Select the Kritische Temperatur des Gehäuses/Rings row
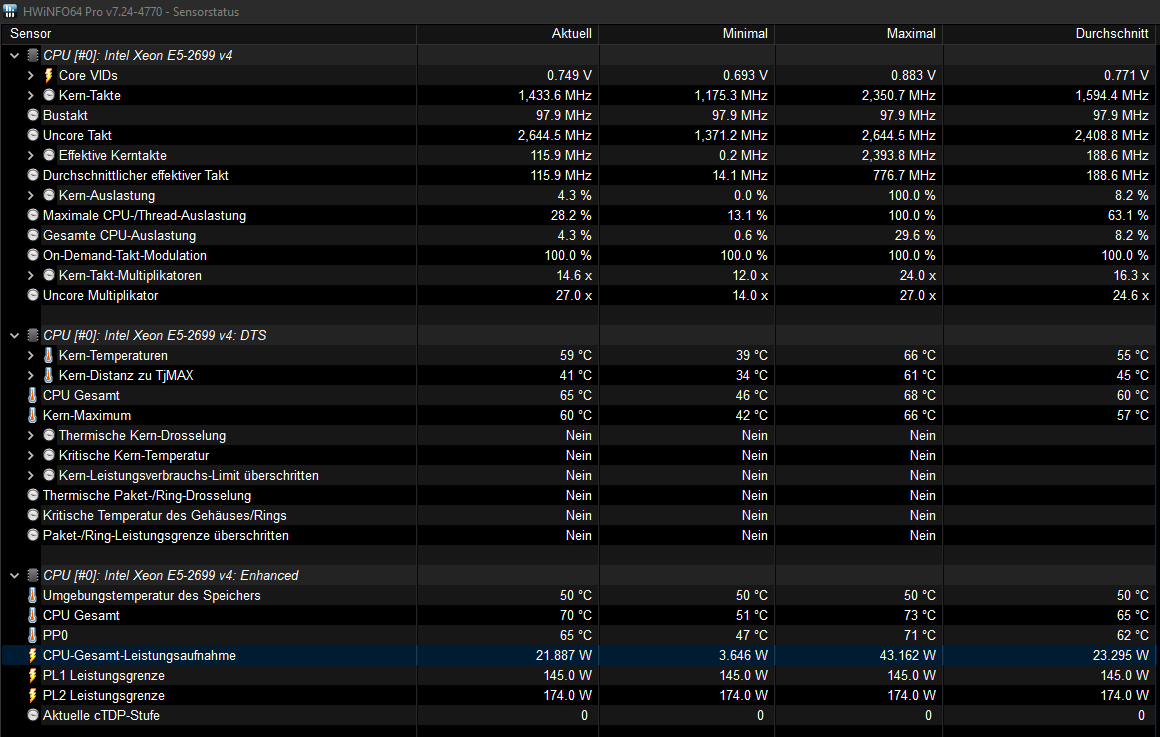The image size is (1160, 737). (x=580, y=515)
